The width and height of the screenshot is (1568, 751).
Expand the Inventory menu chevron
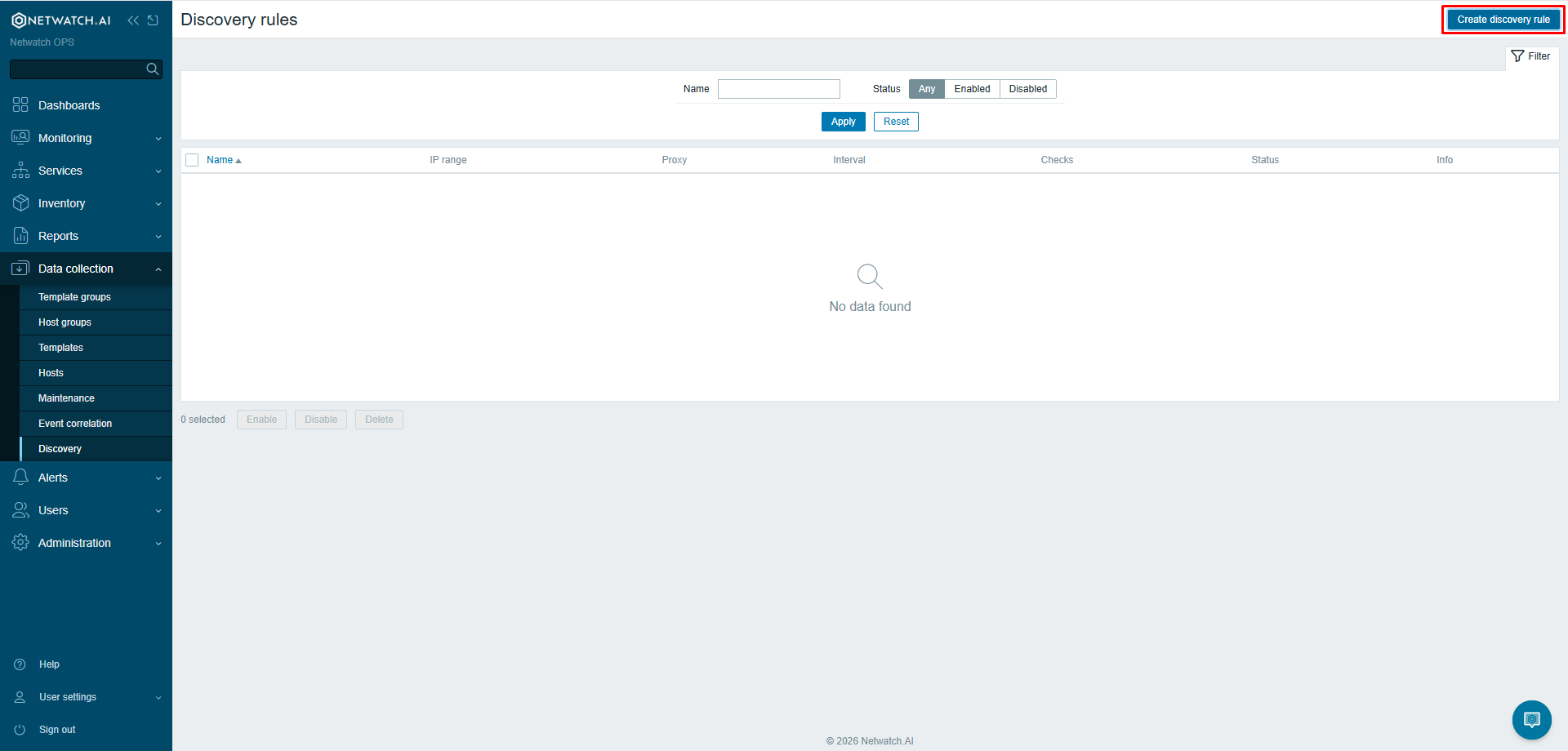pos(158,204)
